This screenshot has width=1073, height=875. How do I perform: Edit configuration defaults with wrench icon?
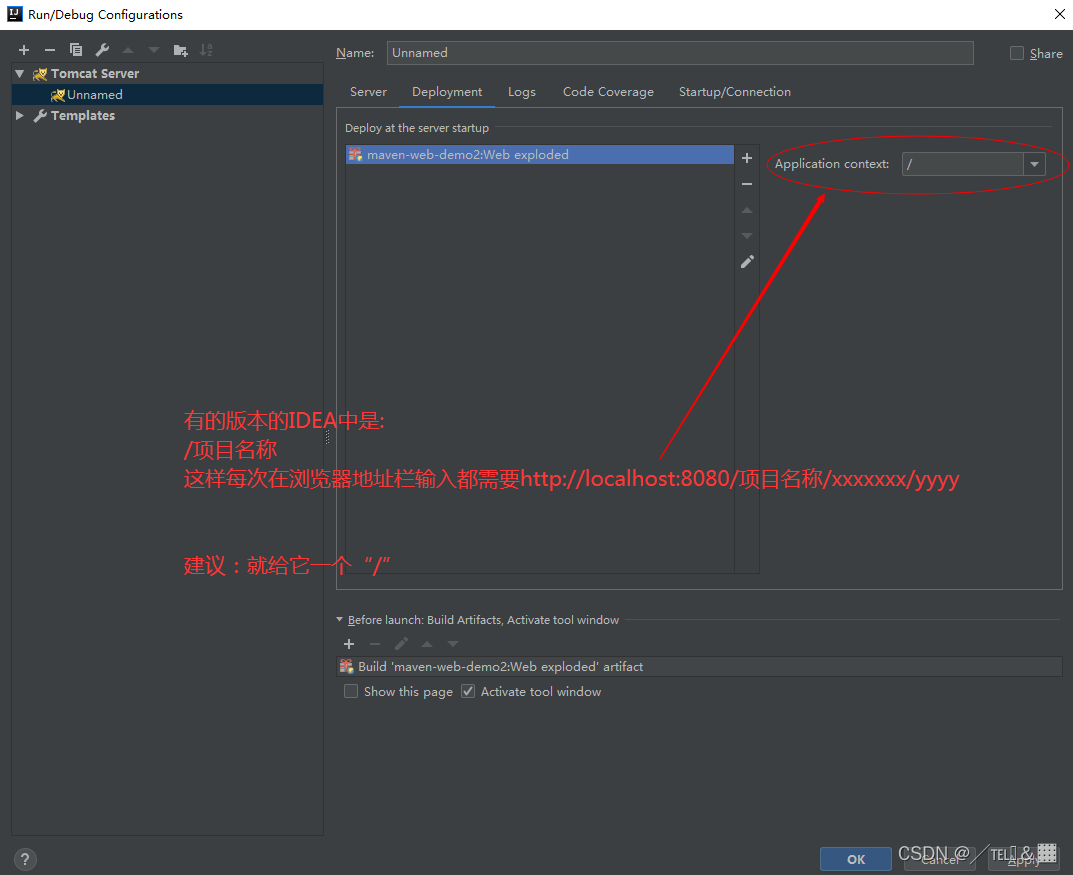101,49
